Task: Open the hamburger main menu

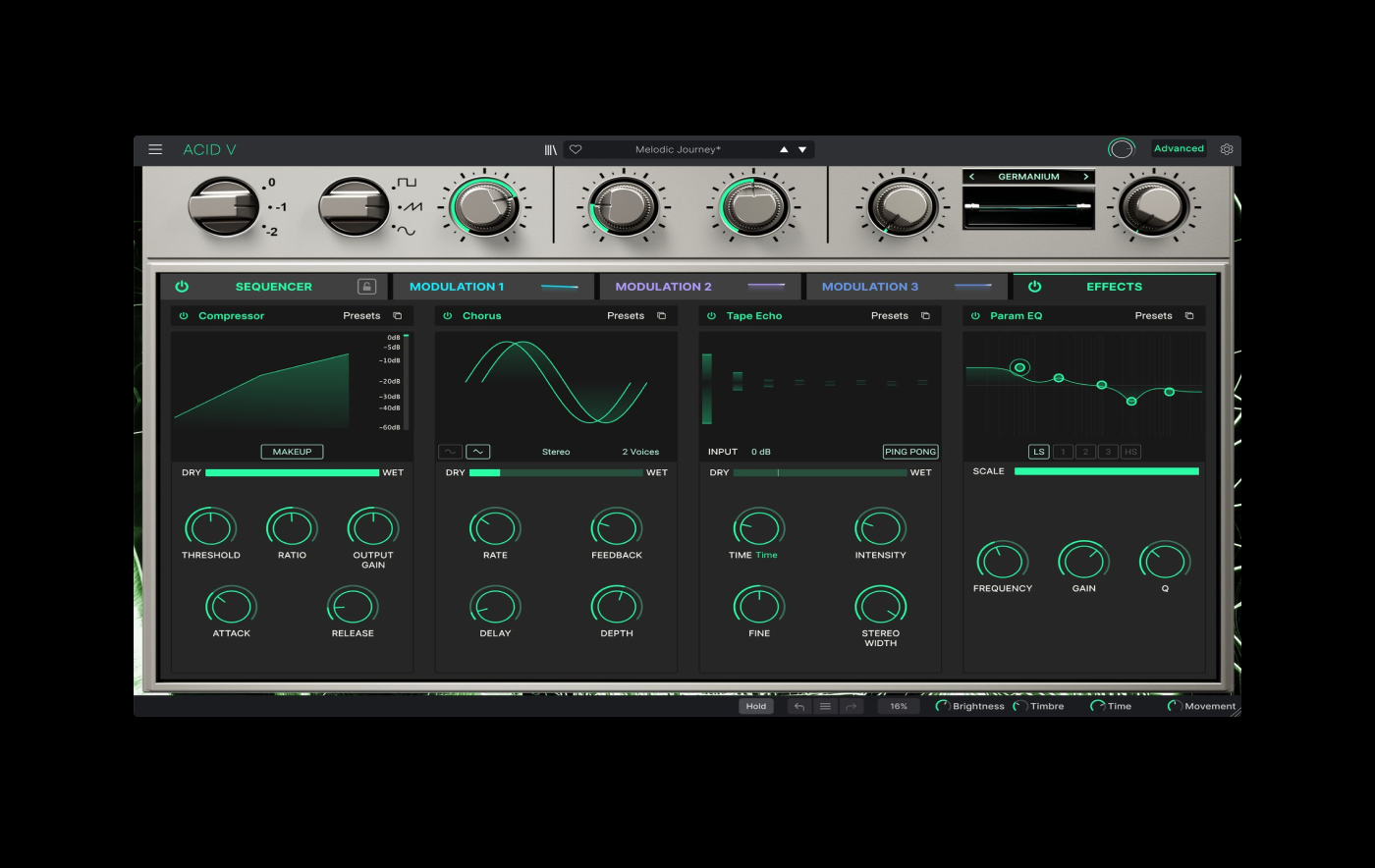Action: 155,149
